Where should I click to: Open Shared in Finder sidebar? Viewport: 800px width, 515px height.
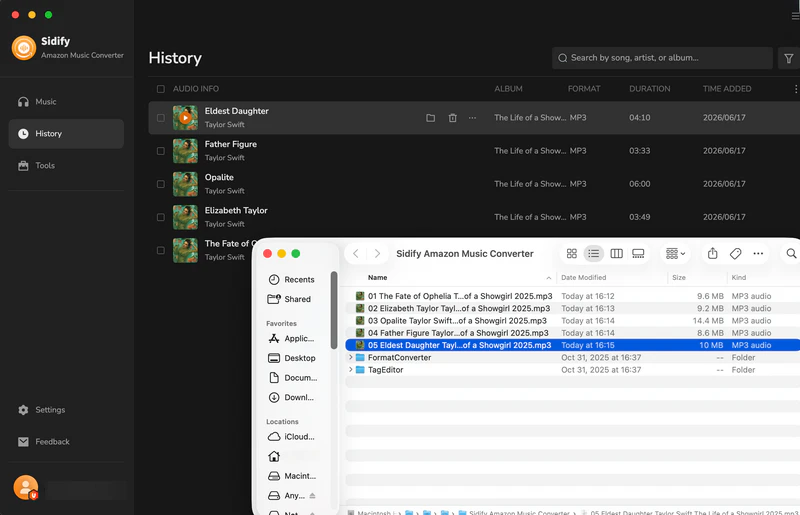coord(290,299)
